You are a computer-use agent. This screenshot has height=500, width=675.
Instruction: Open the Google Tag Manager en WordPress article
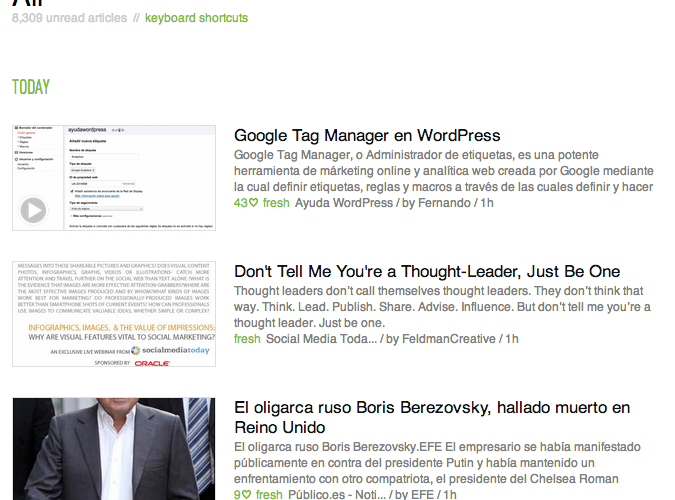[x=367, y=135]
